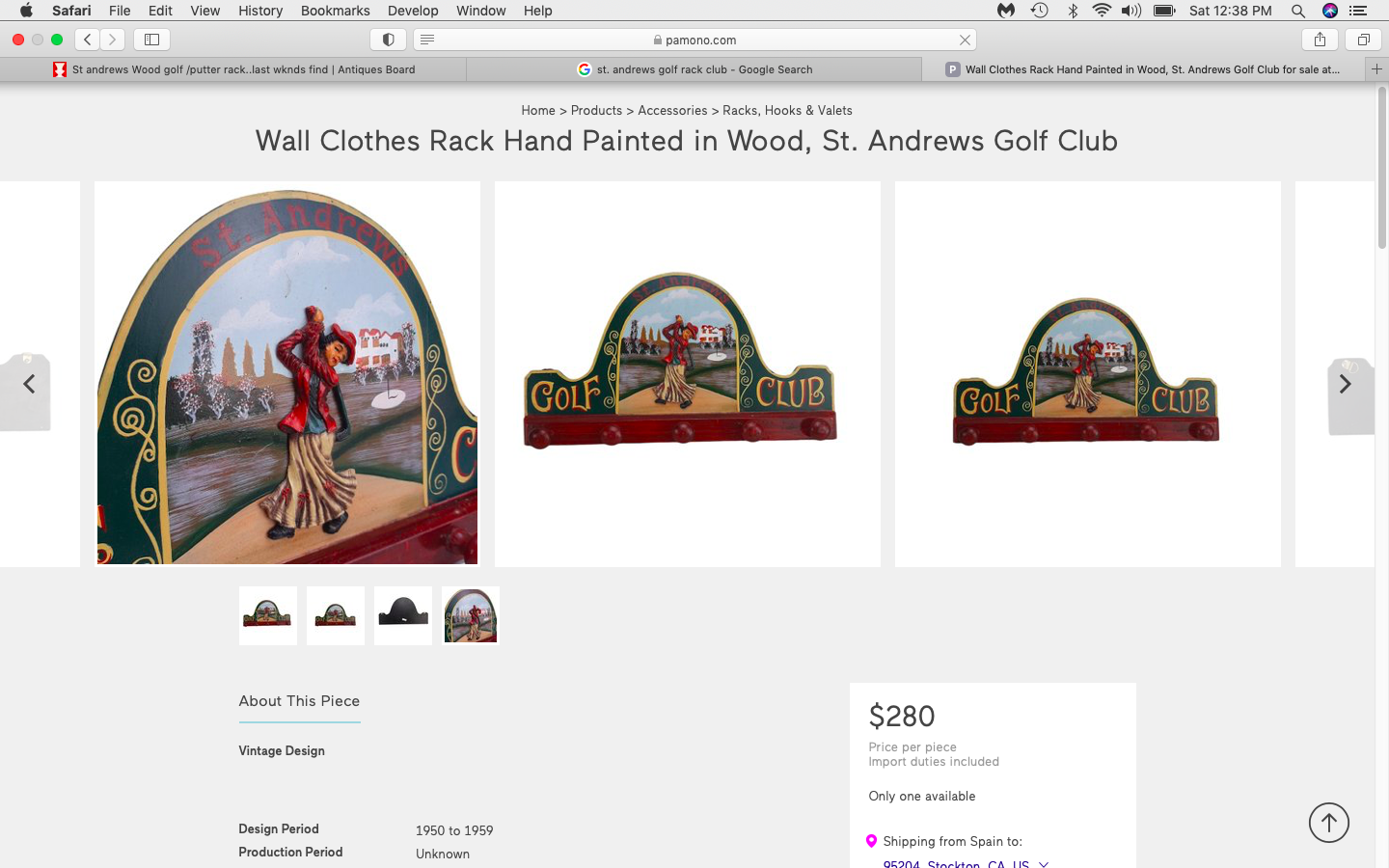The height and width of the screenshot is (868, 1389).
Task: Select the black back-view thumbnail
Action: (403, 615)
